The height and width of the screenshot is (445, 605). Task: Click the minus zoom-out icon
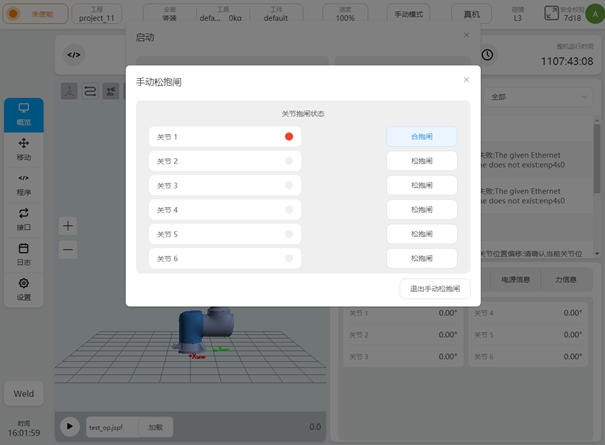point(68,249)
